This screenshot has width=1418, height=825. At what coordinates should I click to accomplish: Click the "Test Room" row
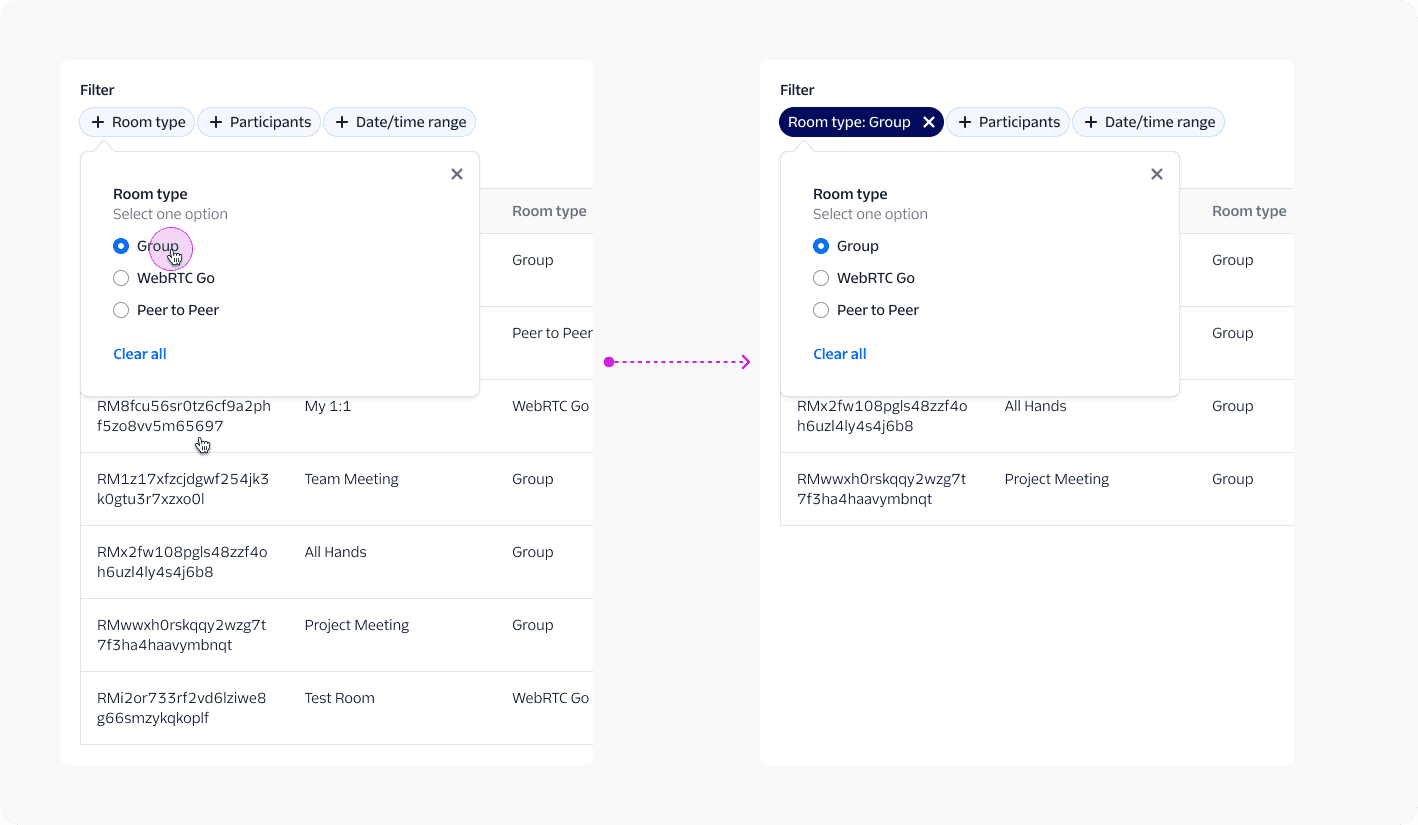click(337, 707)
